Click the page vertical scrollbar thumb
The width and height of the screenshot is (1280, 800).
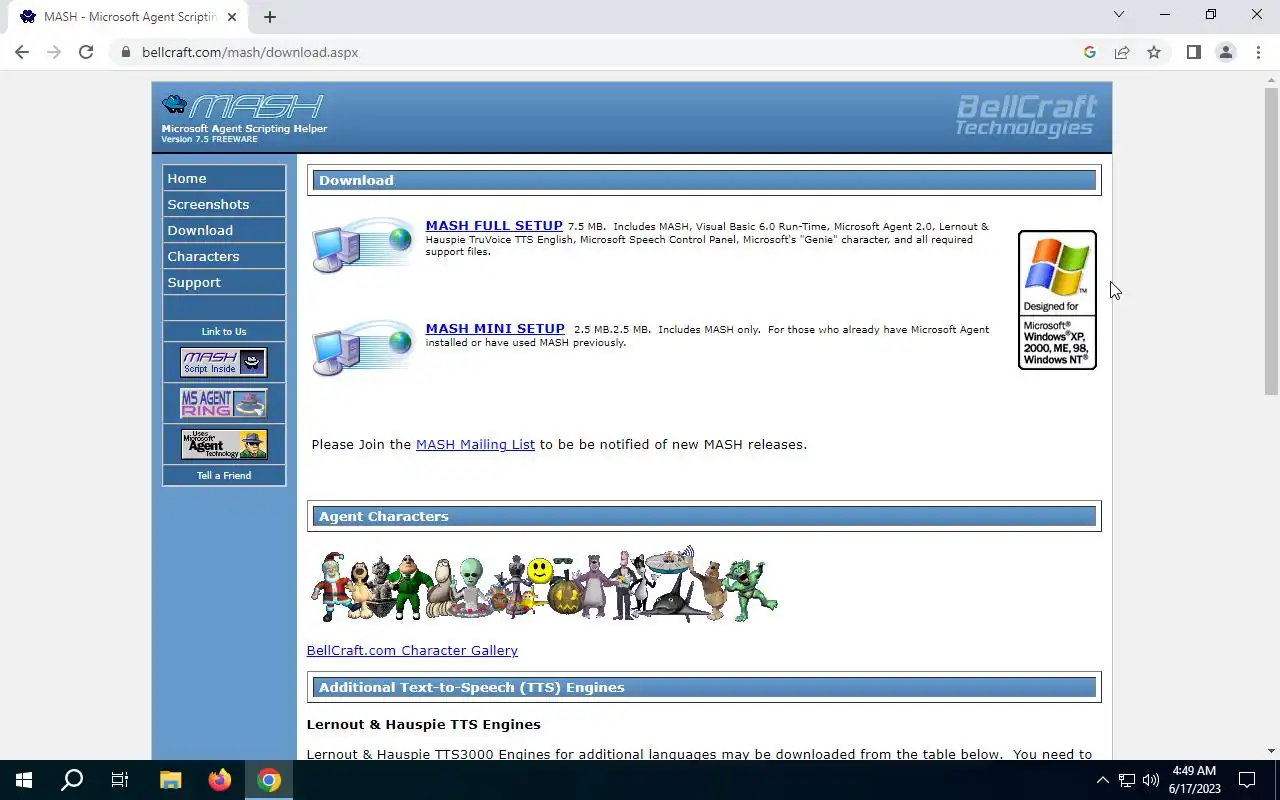[1271, 240]
